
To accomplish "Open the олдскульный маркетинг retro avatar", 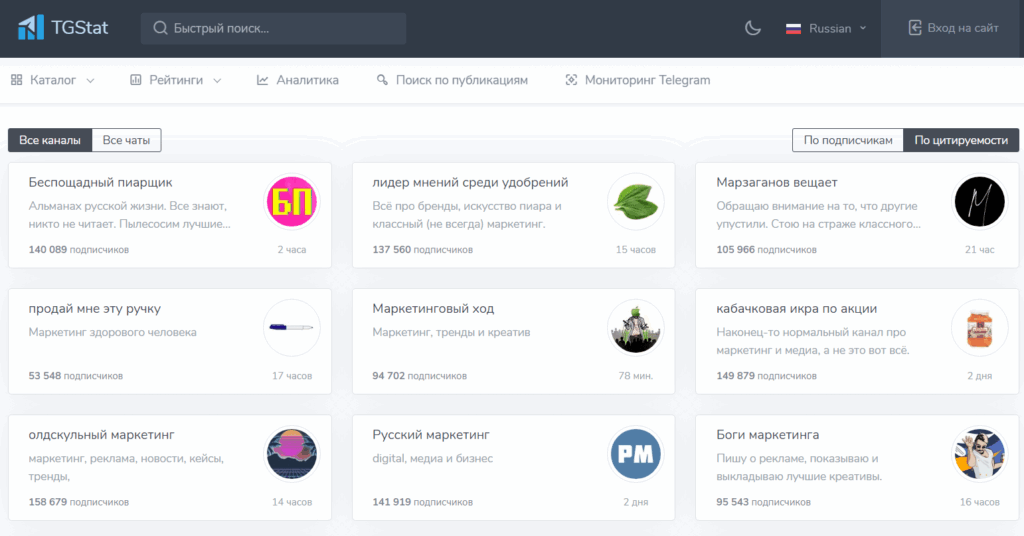I will [x=292, y=454].
